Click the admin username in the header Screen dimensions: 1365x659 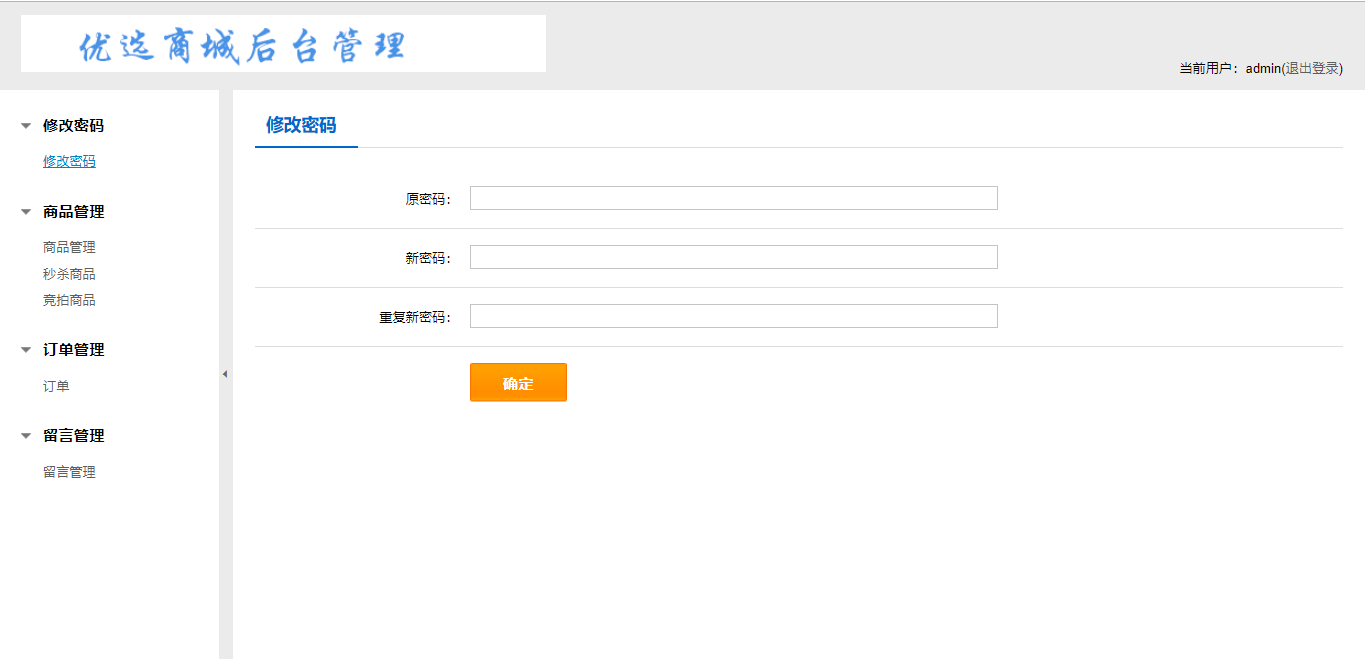coord(1262,69)
